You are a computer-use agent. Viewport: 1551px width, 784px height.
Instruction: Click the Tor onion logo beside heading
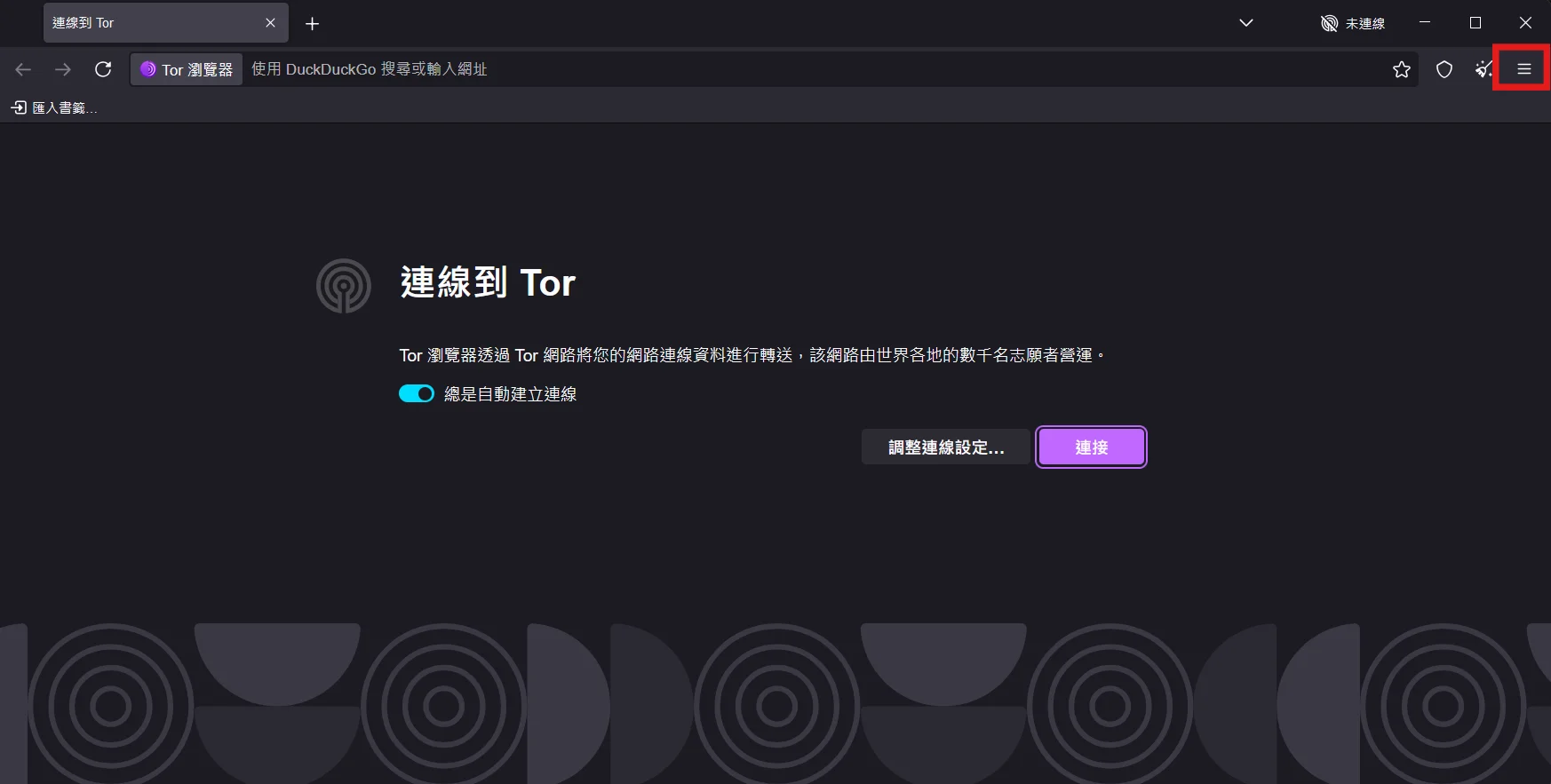coord(344,286)
